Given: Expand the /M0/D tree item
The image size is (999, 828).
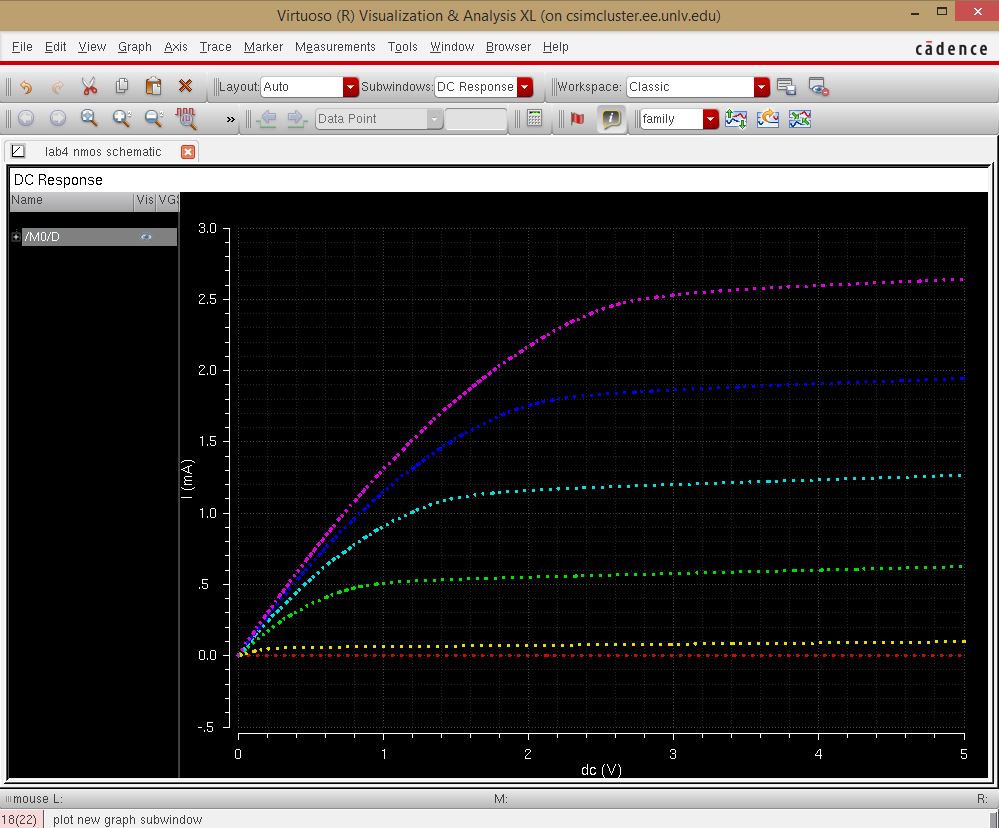Looking at the screenshot, I should (16, 237).
